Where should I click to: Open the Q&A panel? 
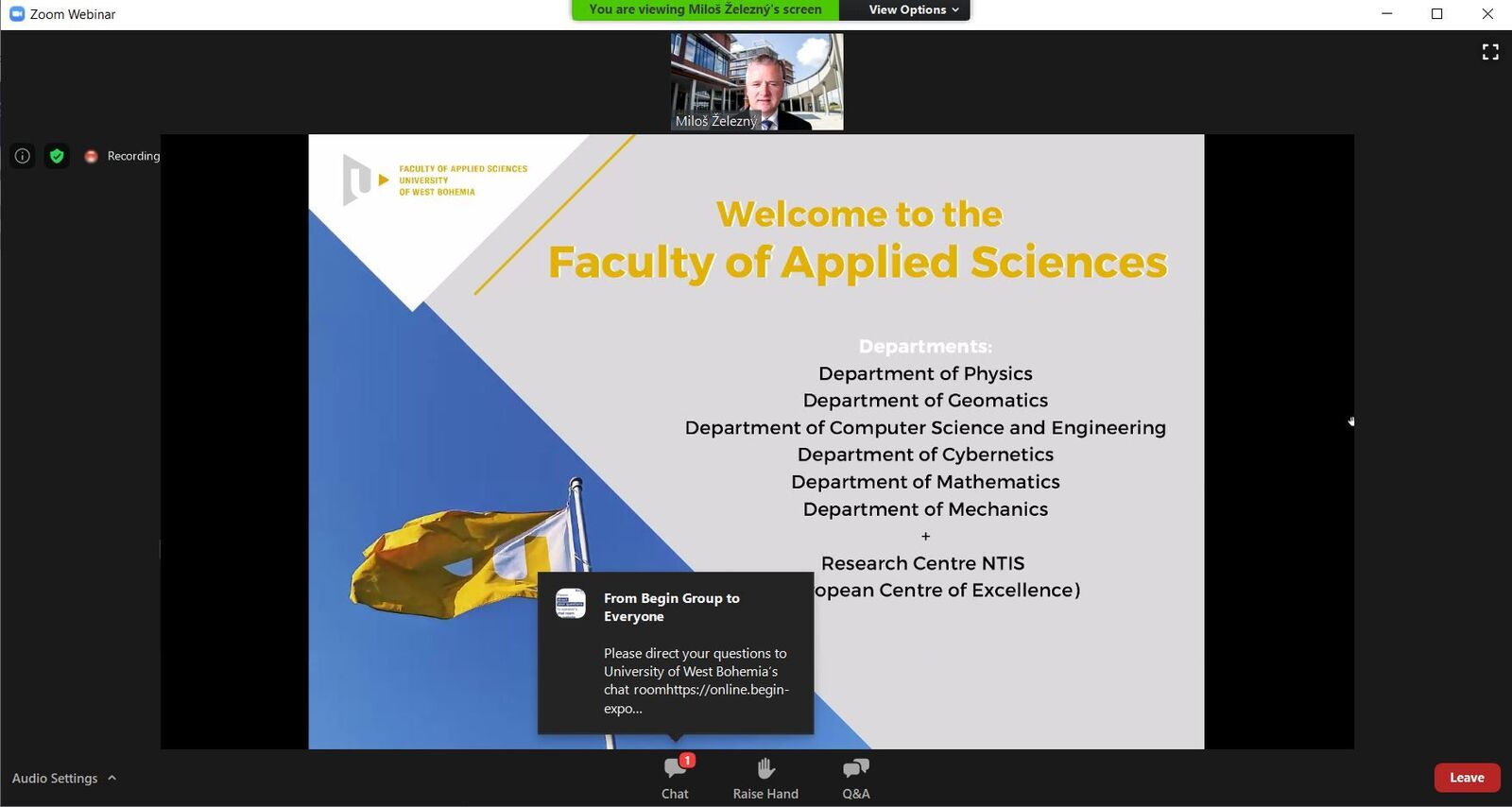point(855,777)
